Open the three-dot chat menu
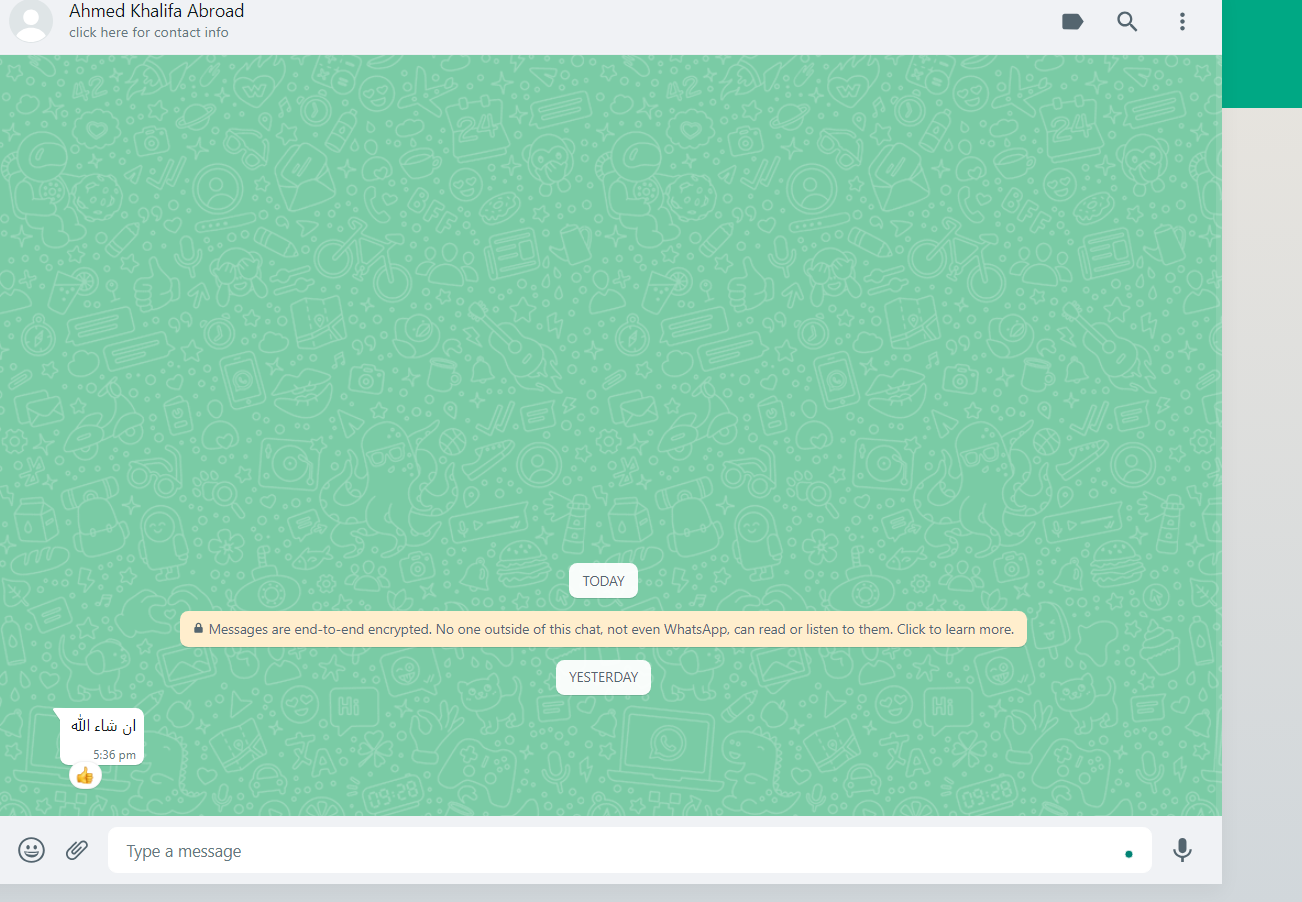This screenshot has width=1302, height=902. tap(1182, 21)
